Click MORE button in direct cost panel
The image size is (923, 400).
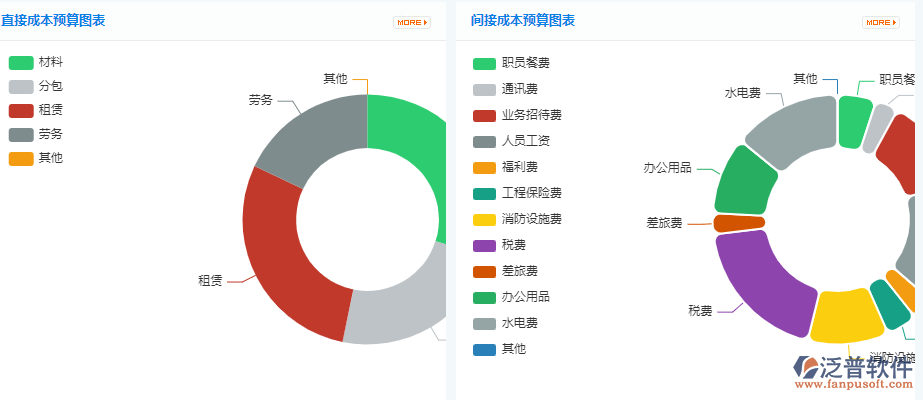point(412,22)
